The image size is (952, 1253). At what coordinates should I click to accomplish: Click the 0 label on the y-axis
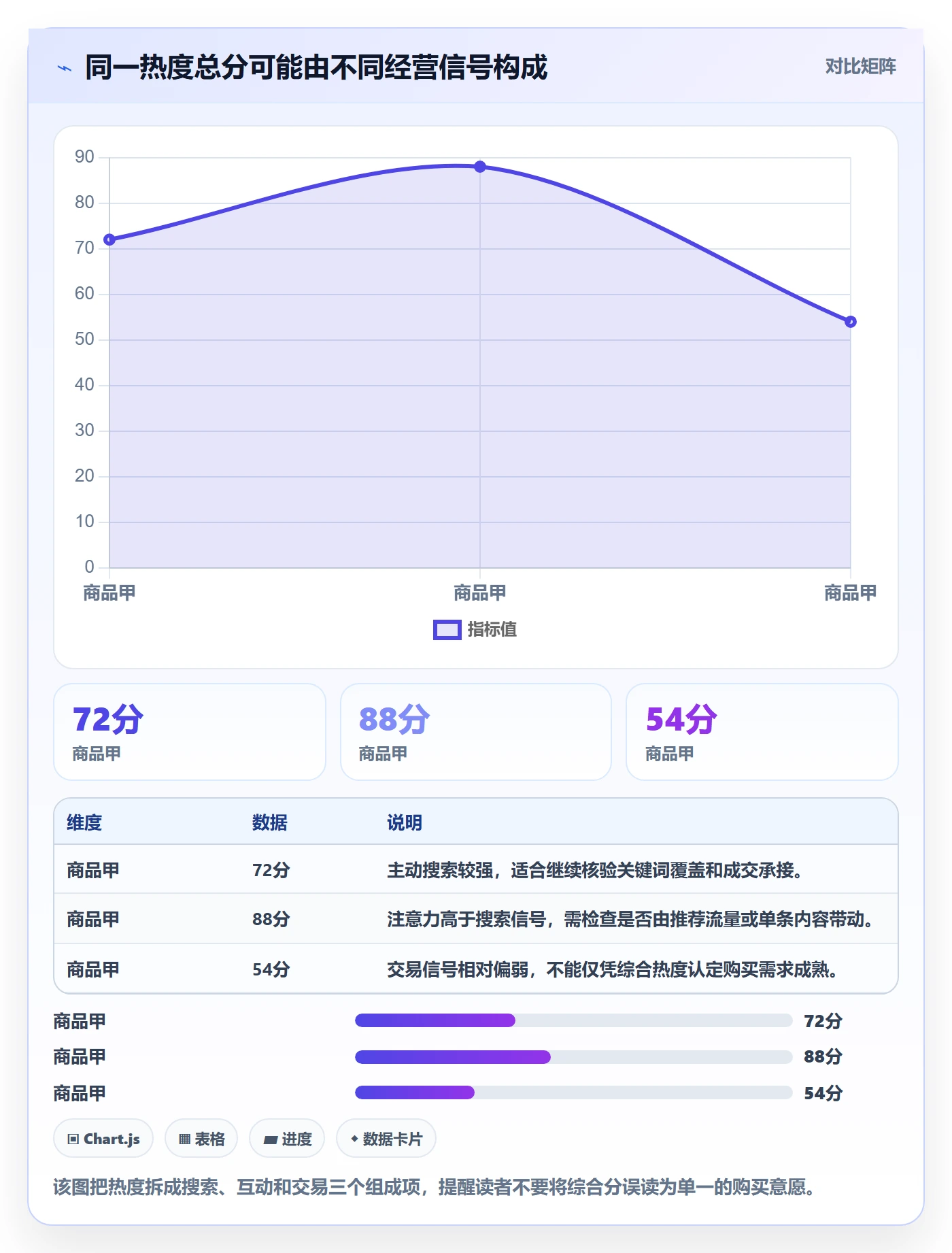point(89,567)
